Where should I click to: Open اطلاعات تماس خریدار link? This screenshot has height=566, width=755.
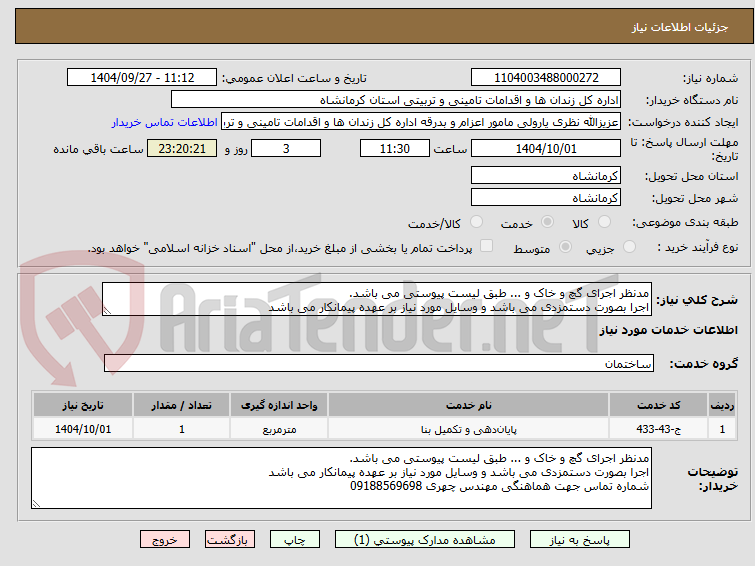[165, 122]
